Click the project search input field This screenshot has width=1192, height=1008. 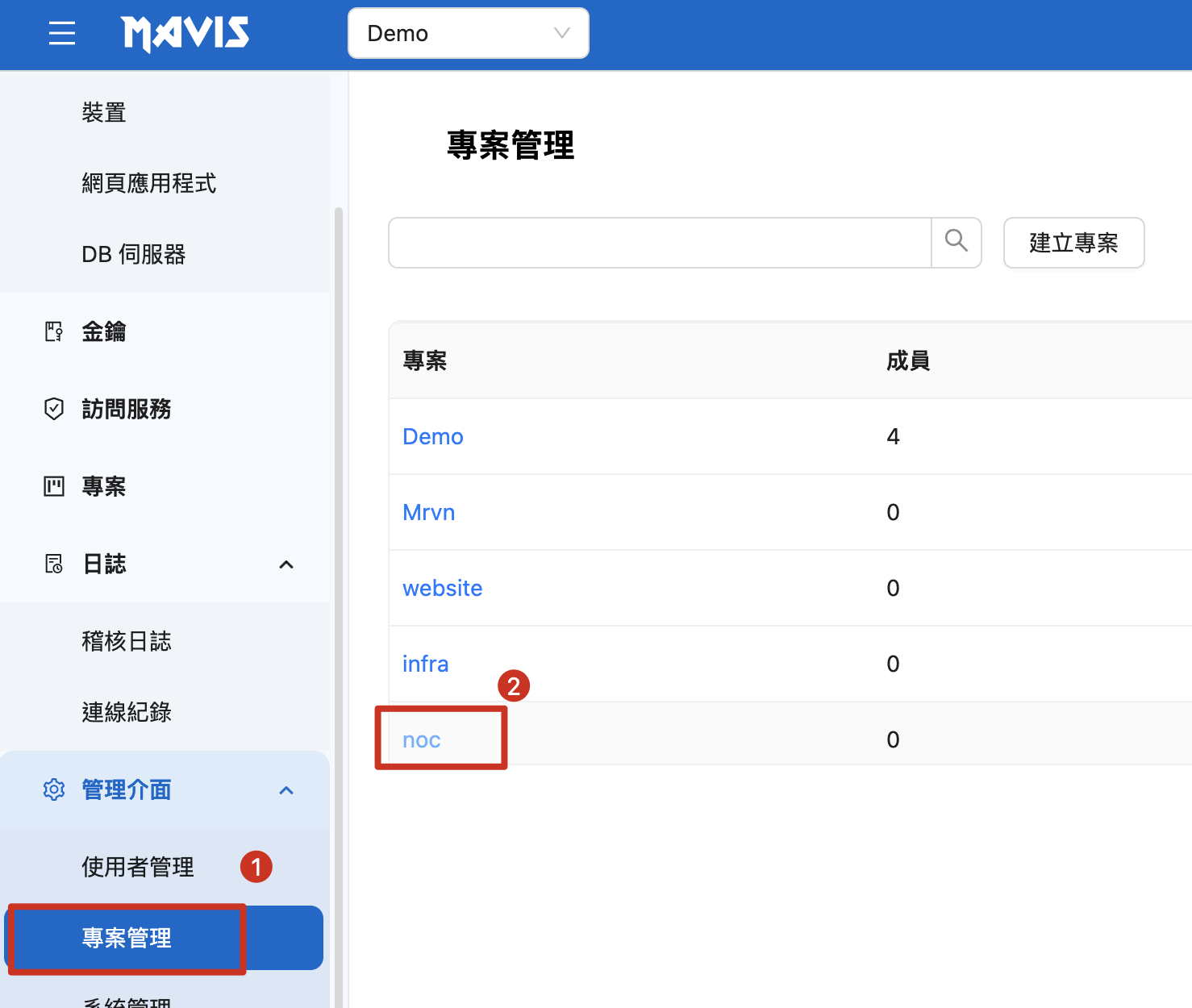[659, 242]
